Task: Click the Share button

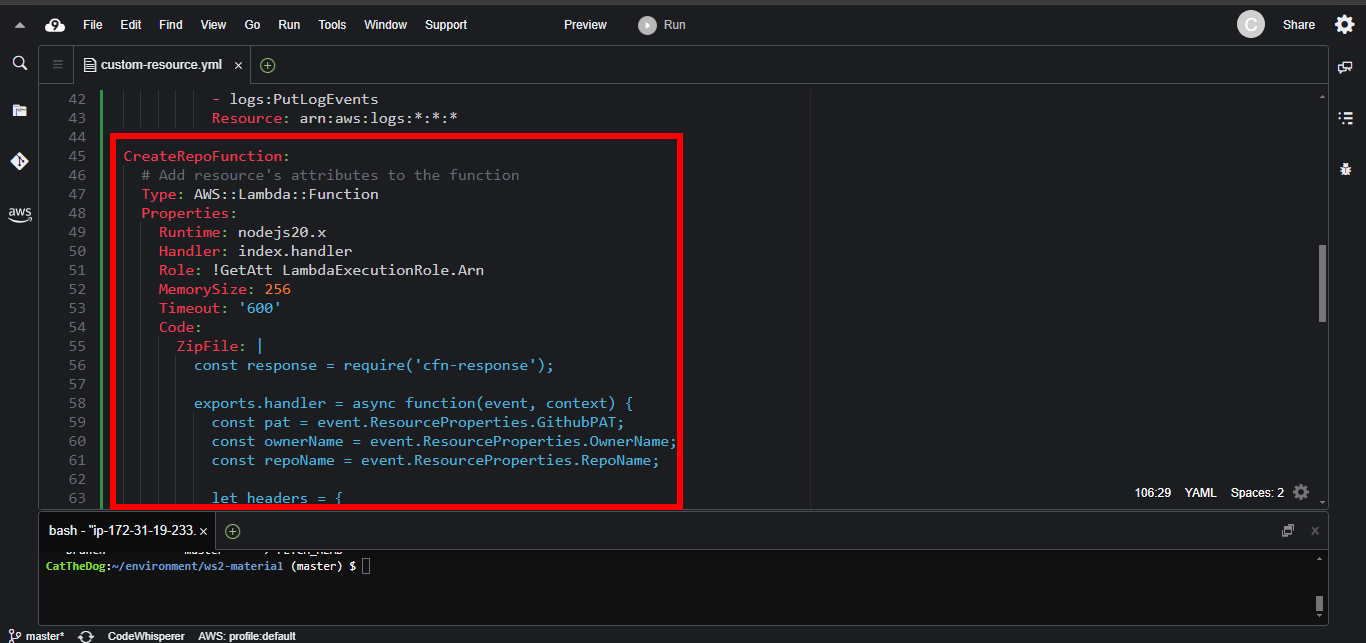Action: click(x=1298, y=25)
